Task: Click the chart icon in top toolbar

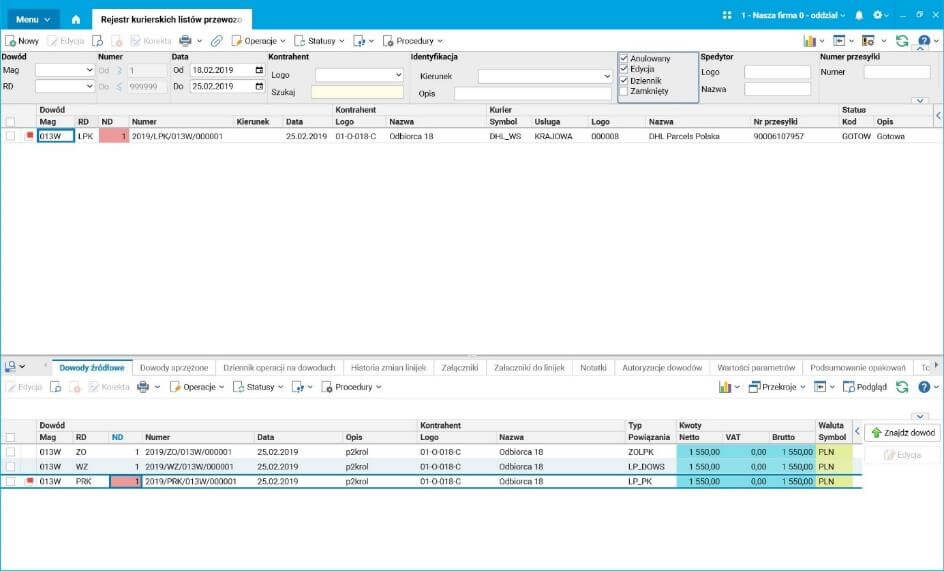Action: (x=809, y=41)
